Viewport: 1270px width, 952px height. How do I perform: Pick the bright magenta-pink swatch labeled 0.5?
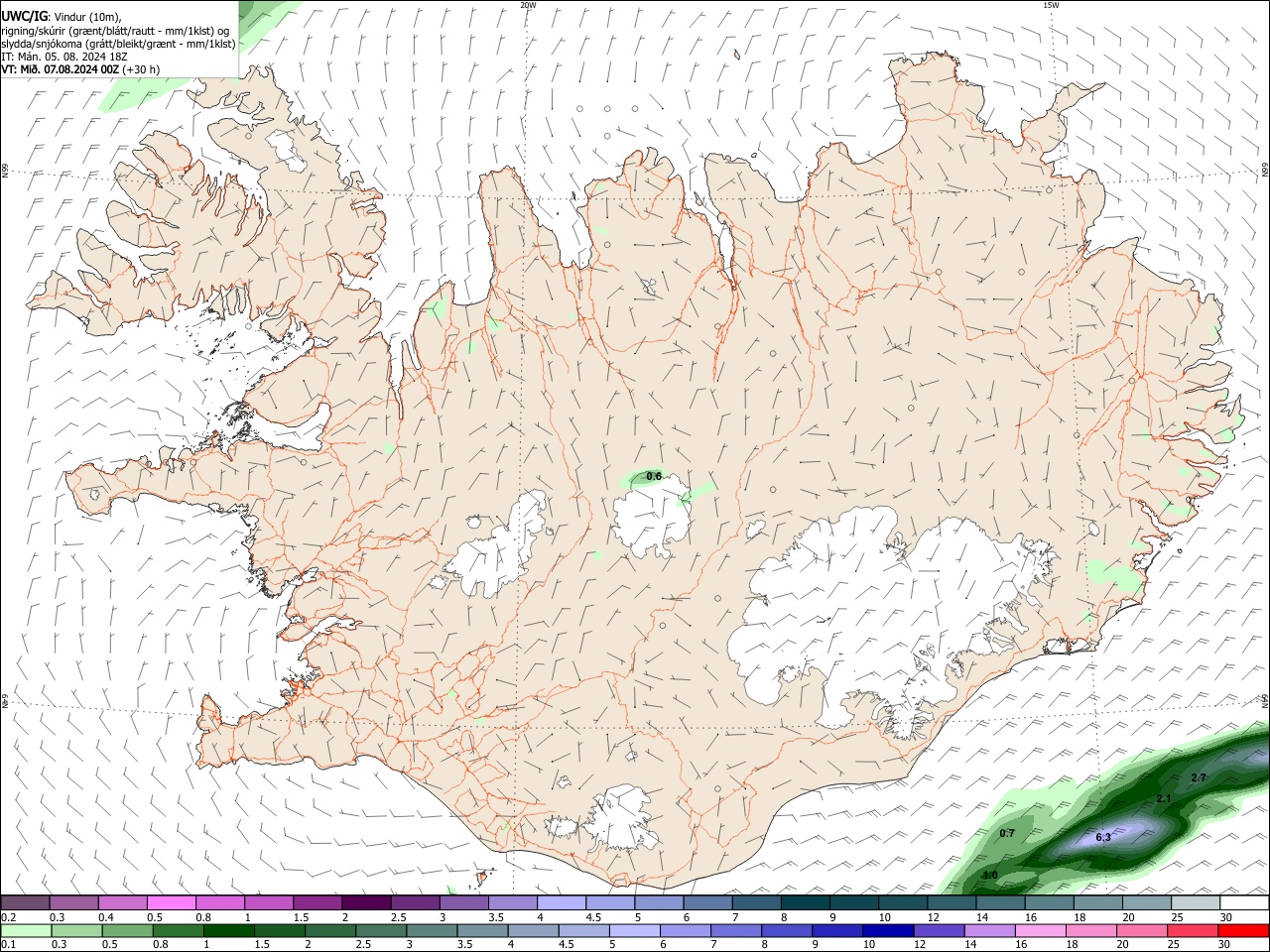tap(172, 903)
